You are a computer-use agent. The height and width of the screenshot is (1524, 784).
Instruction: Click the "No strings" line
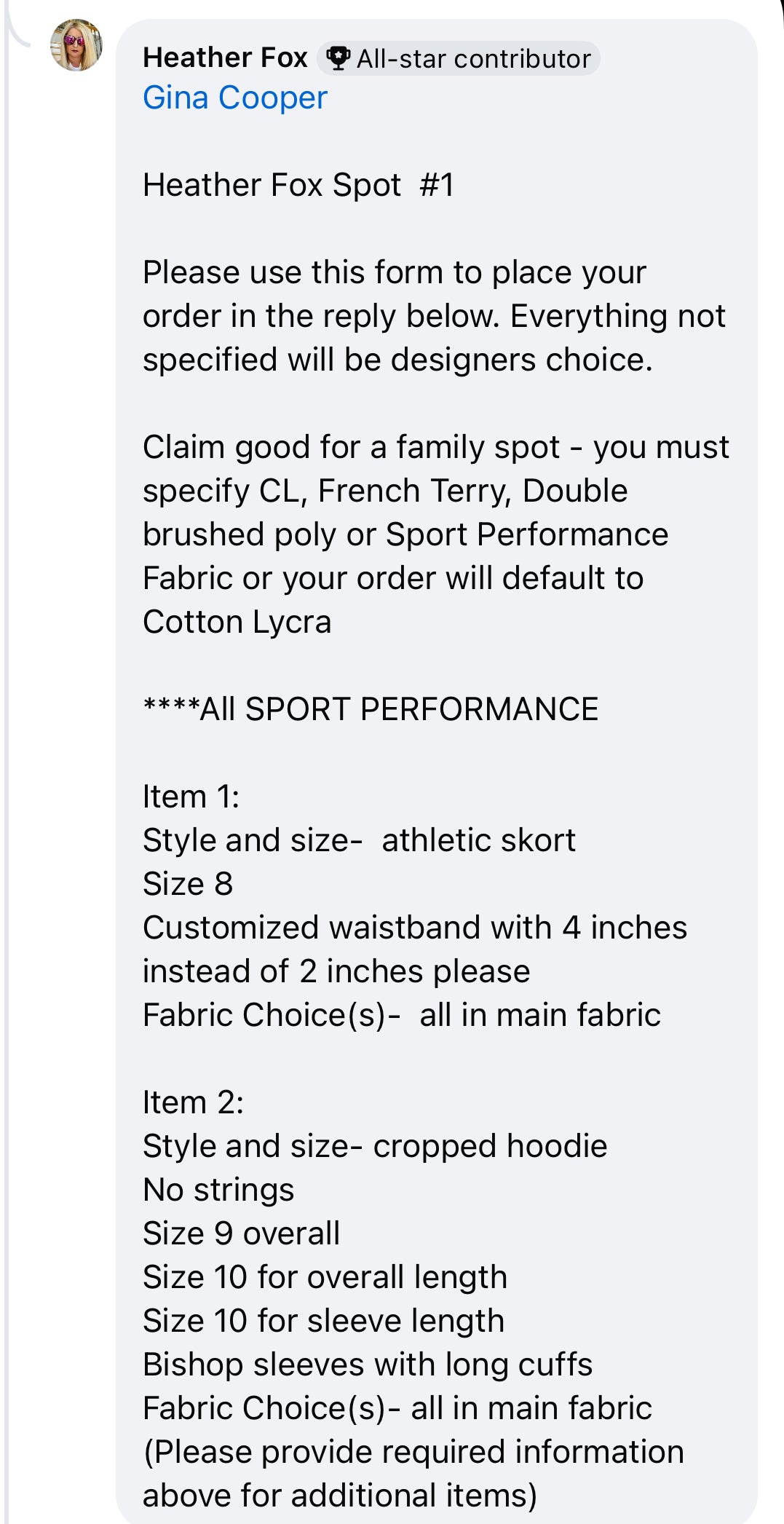pyautogui.click(x=218, y=1190)
